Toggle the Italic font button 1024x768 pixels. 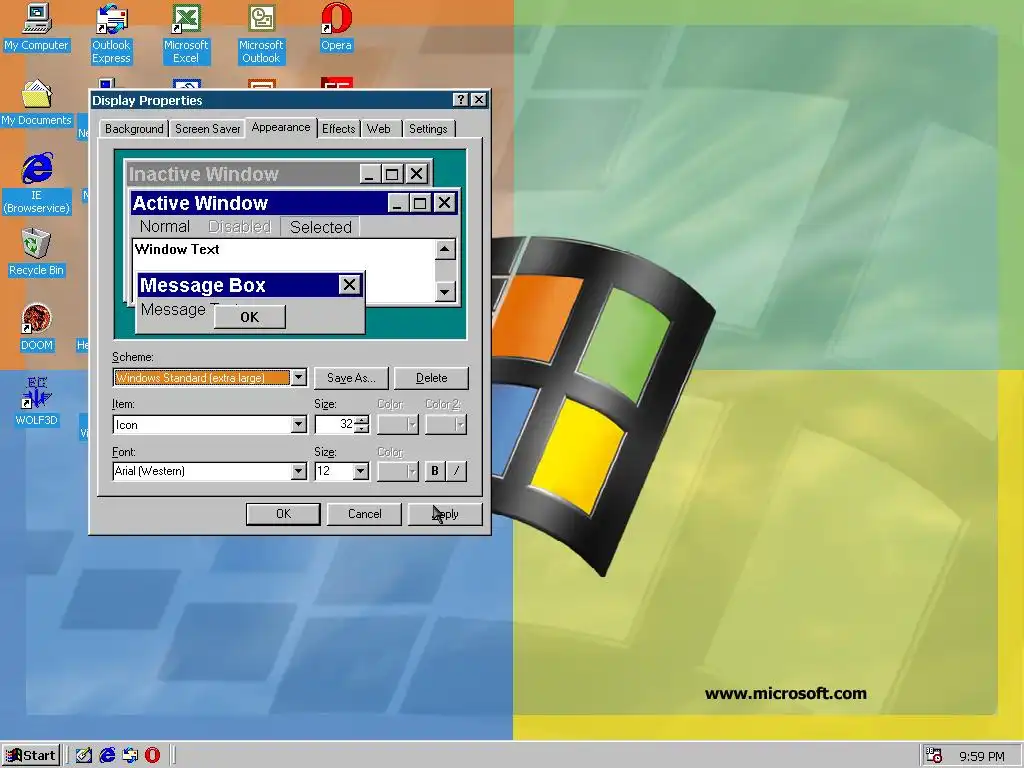456,471
